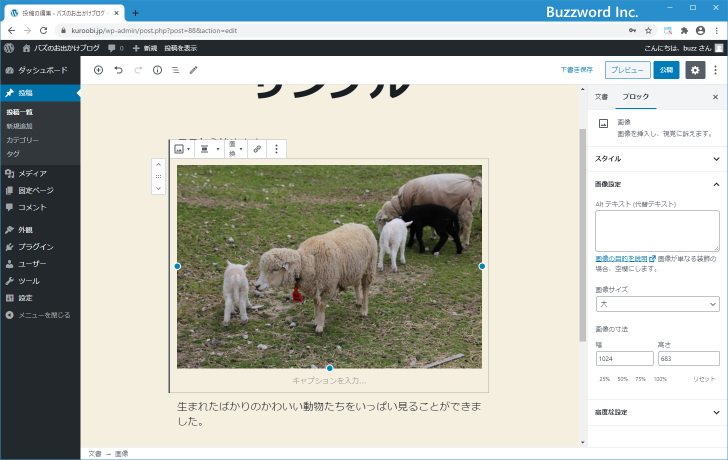Move block up with arrow

[158, 164]
